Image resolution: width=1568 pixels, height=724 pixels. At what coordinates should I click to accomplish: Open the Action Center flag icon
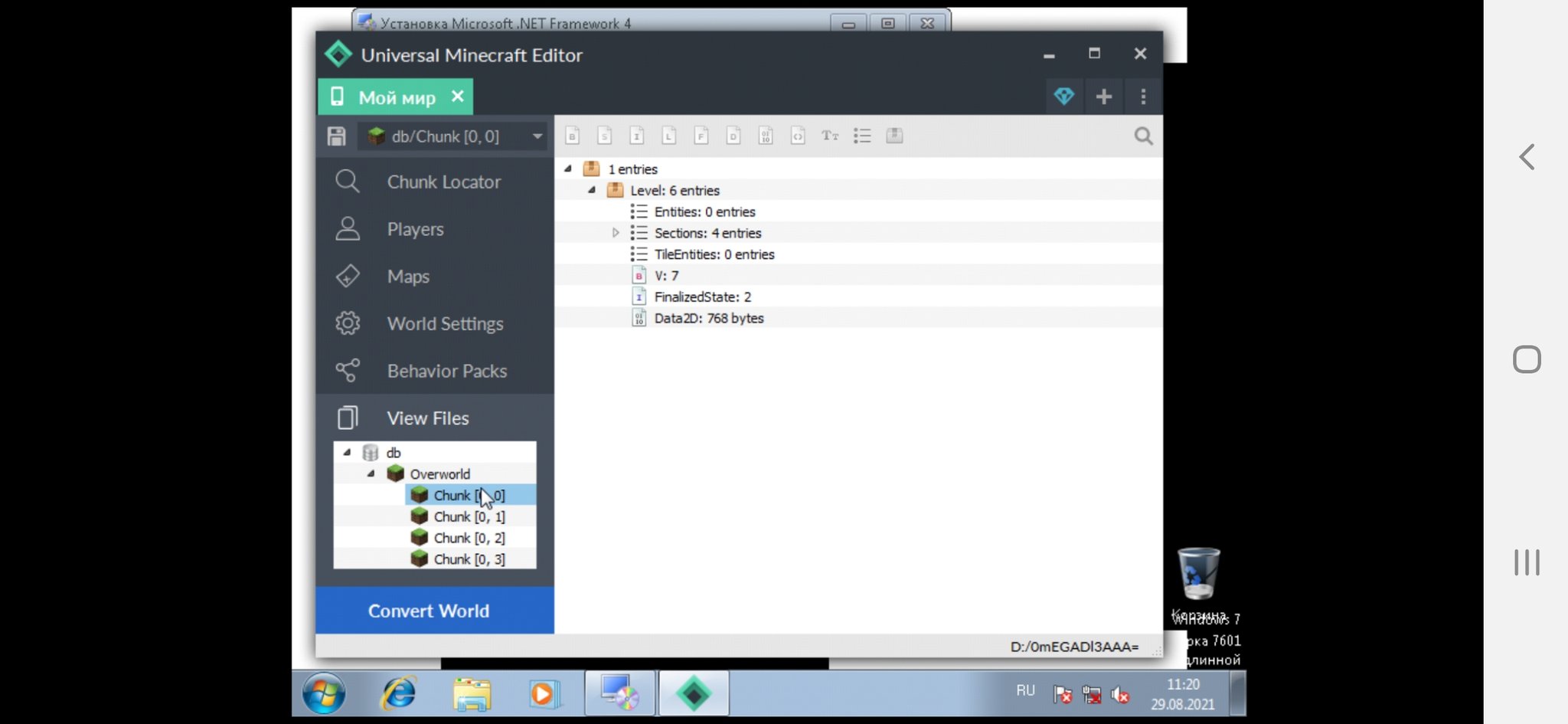tap(1062, 694)
